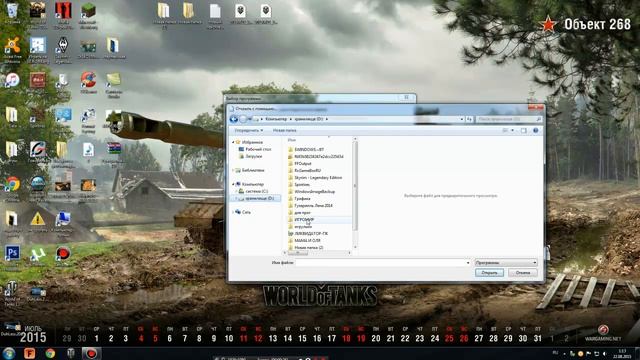Click Компьютер breadcrumb in address bar
The width and height of the screenshot is (640, 360).
coord(276,119)
